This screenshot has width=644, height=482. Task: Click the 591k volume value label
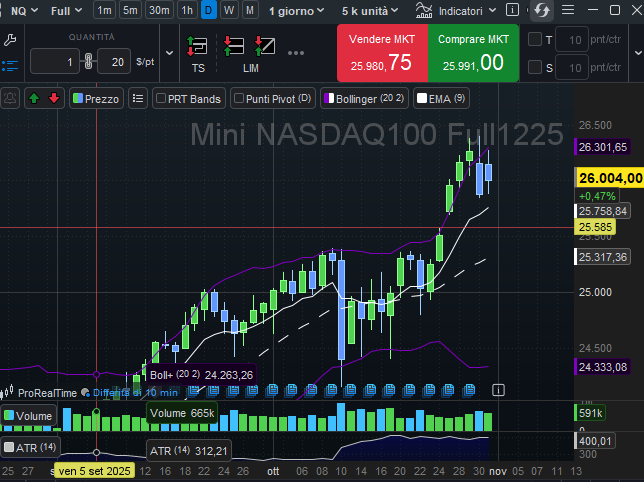590,413
